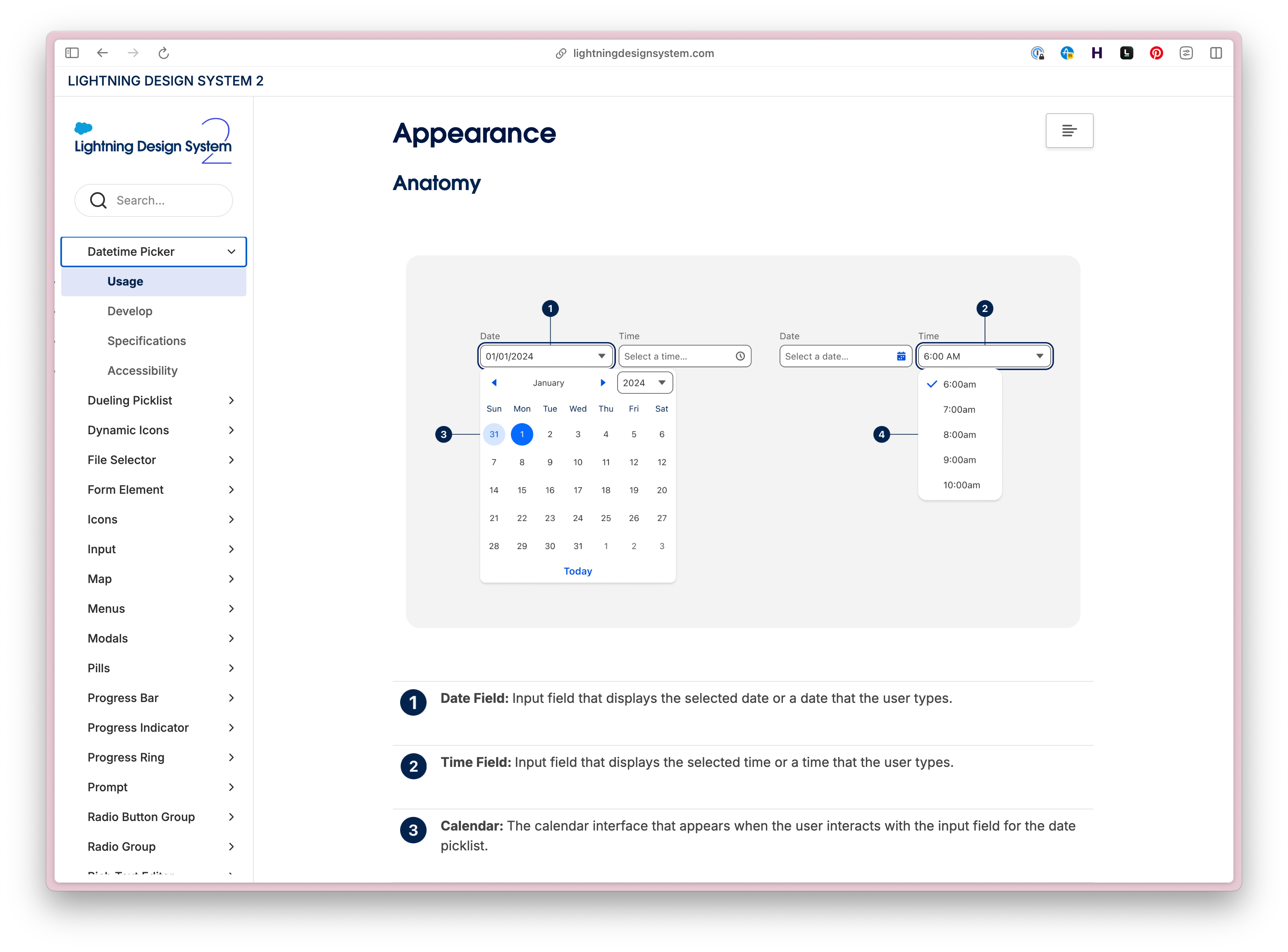Click the search magnifier icon

pyautogui.click(x=99, y=200)
